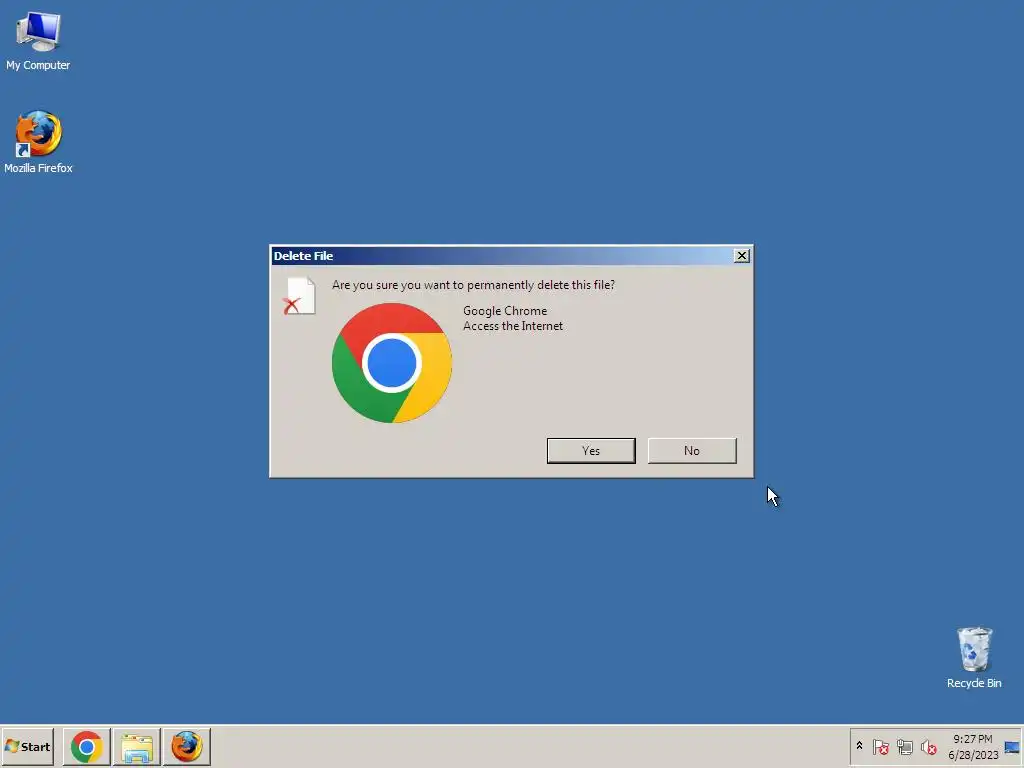Click the large Google Chrome logo in dialog

point(392,363)
